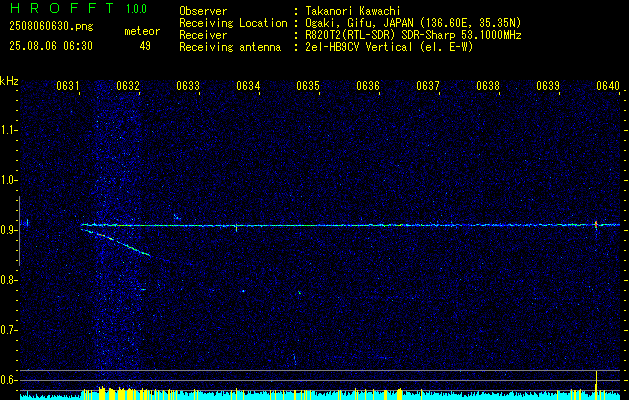Image resolution: width=629 pixels, height=400 pixels.
Task: Click the 'Receiving antenna' field label
Action: tap(230, 47)
